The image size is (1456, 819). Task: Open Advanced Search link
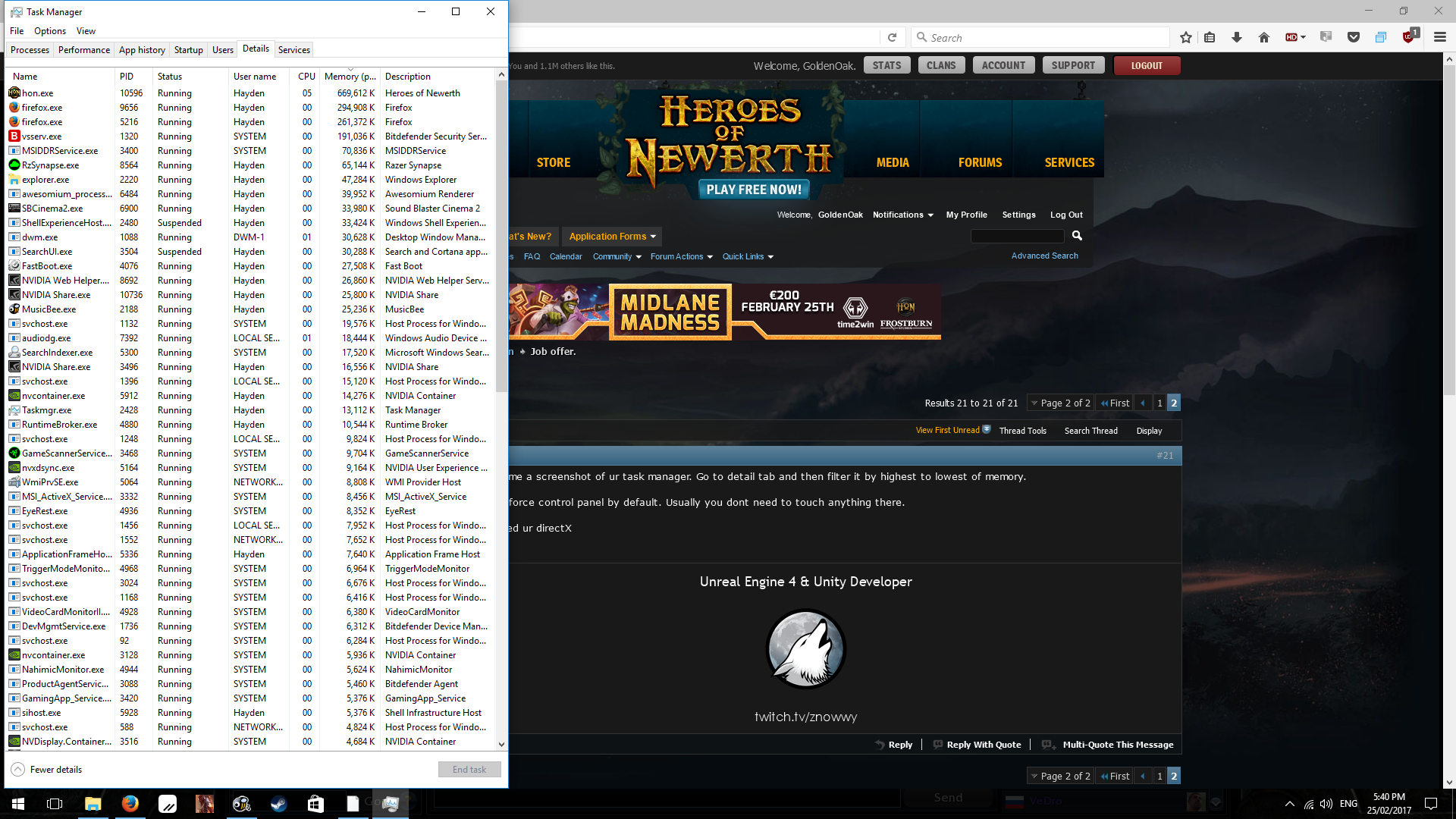click(1044, 256)
